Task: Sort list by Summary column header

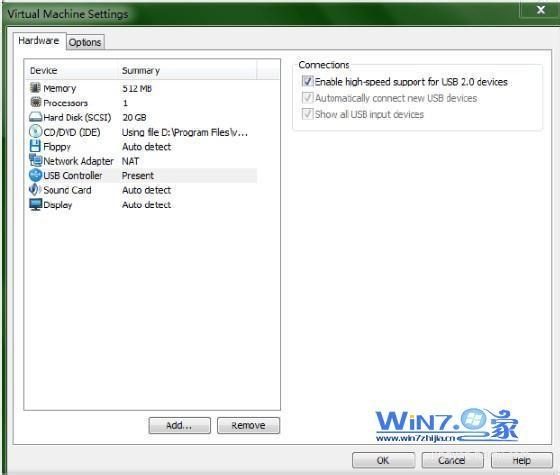Action: [187, 70]
